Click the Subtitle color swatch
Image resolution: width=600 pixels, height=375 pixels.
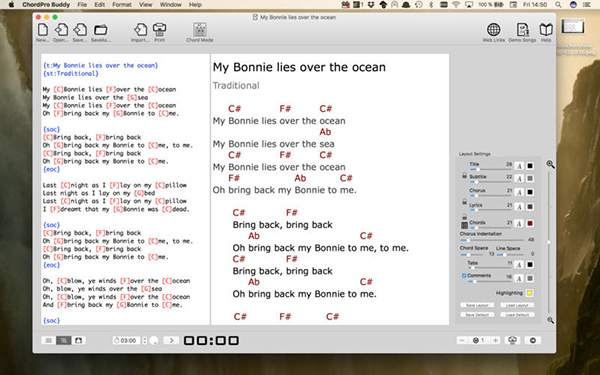(x=530, y=178)
